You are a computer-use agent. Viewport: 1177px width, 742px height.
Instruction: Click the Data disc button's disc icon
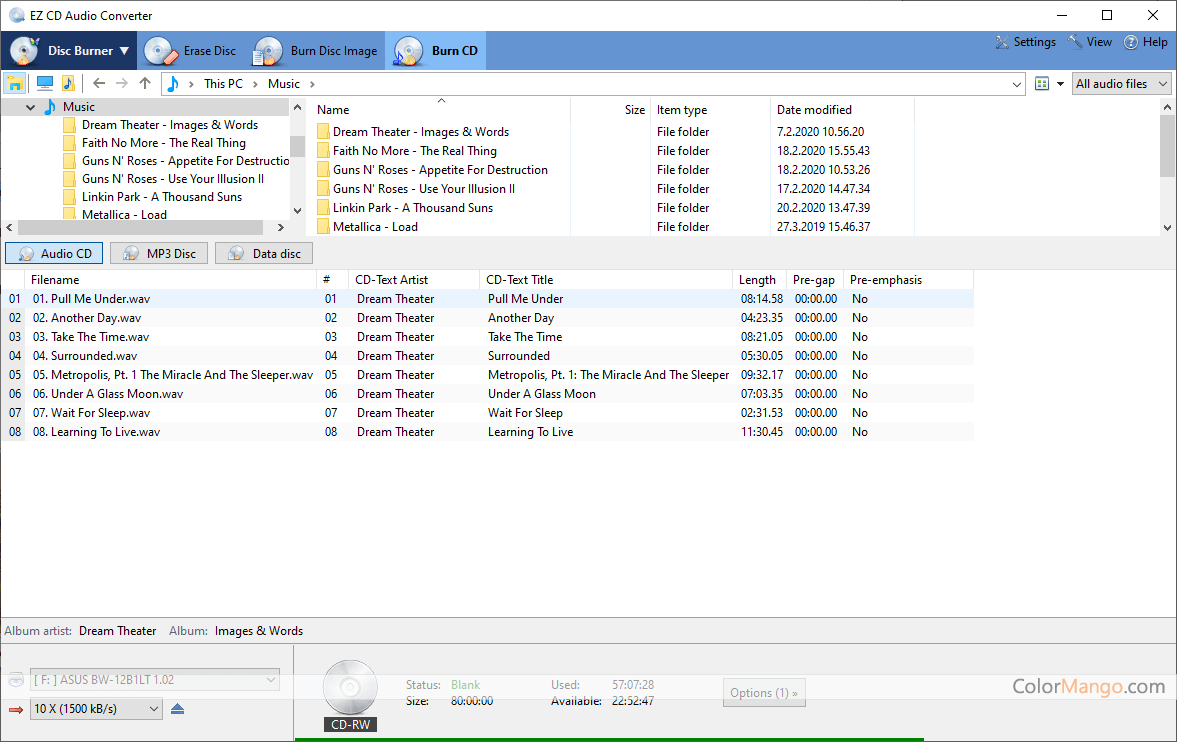click(x=236, y=254)
